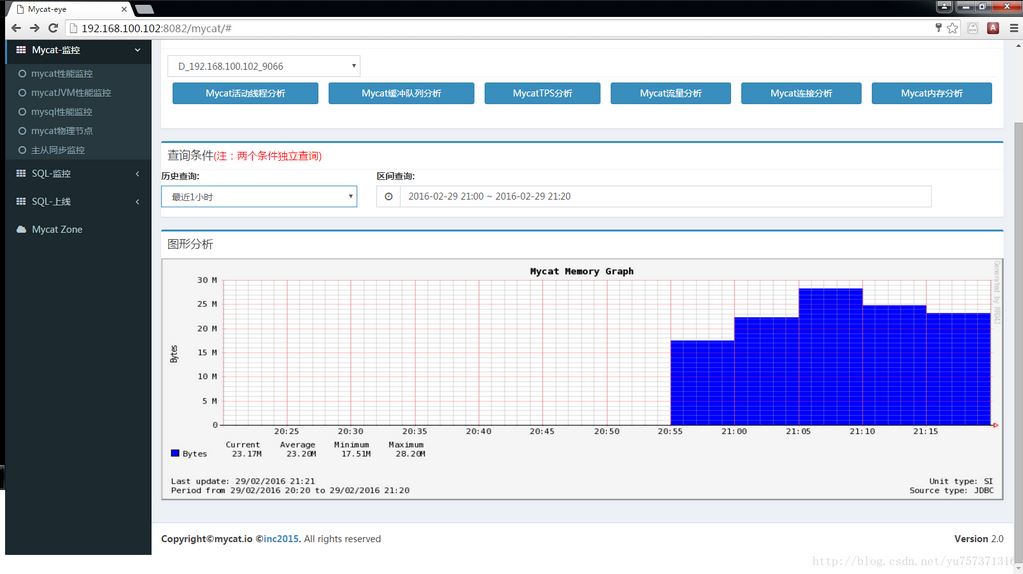Click the grid icon beside Mycat-监控
Viewport: 1023px width, 574px height.
click(21, 50)
